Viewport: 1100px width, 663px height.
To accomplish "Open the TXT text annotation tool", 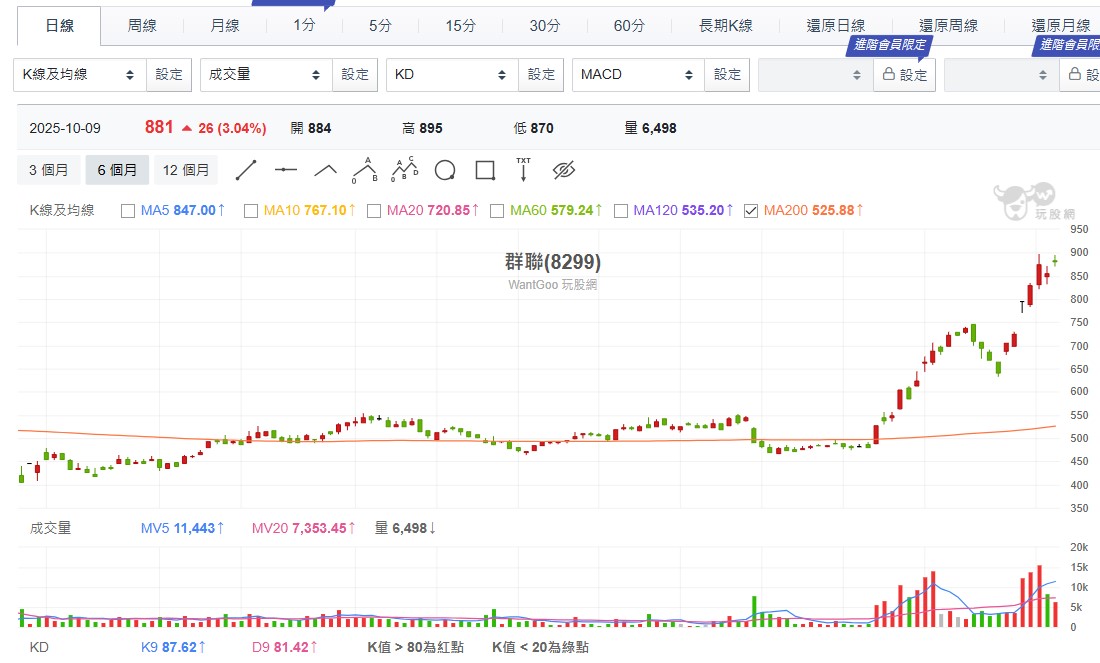I will (x=522, y=170).
